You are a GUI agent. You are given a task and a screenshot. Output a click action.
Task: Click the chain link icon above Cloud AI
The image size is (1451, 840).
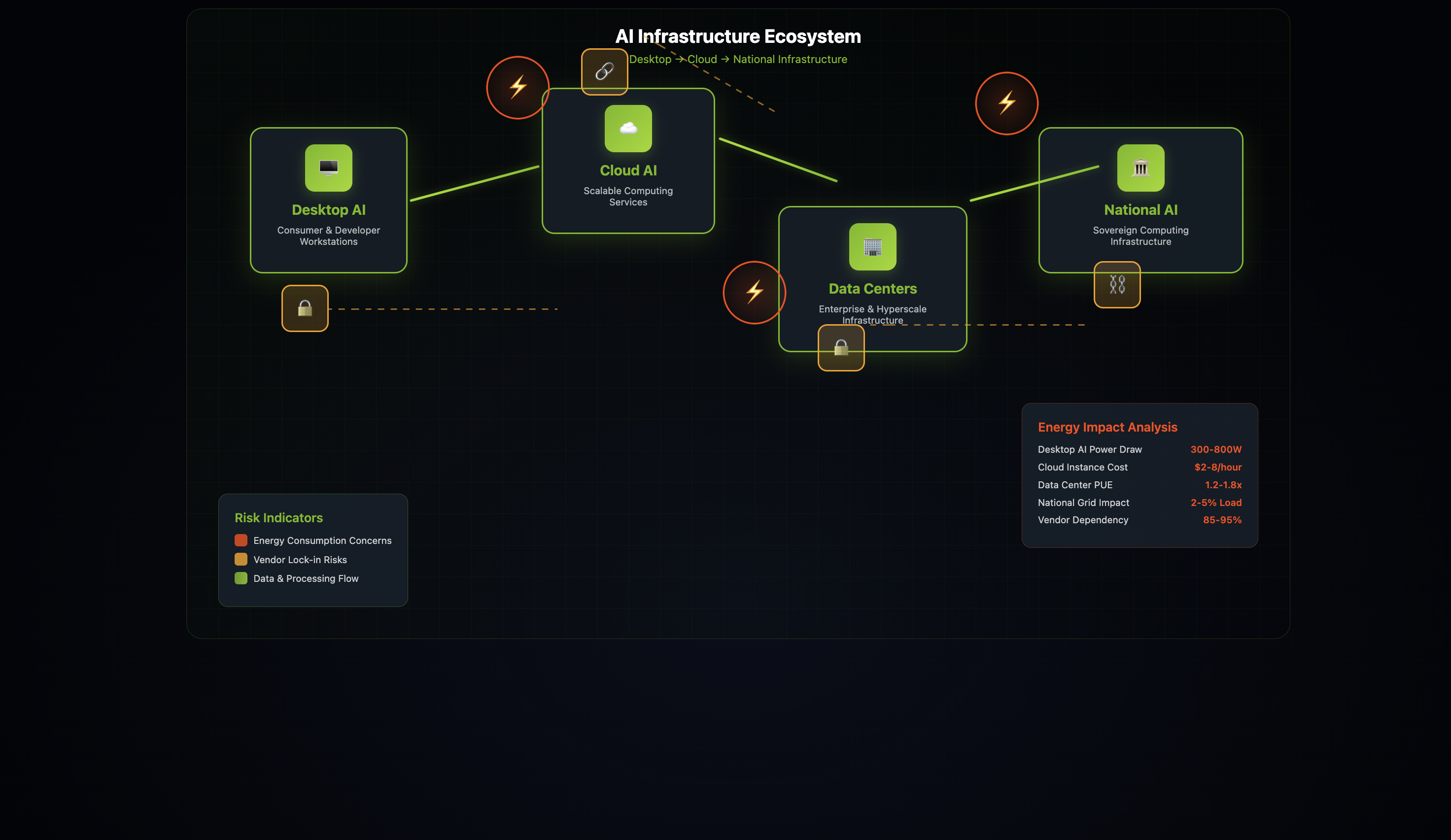[x=604, y=72]
